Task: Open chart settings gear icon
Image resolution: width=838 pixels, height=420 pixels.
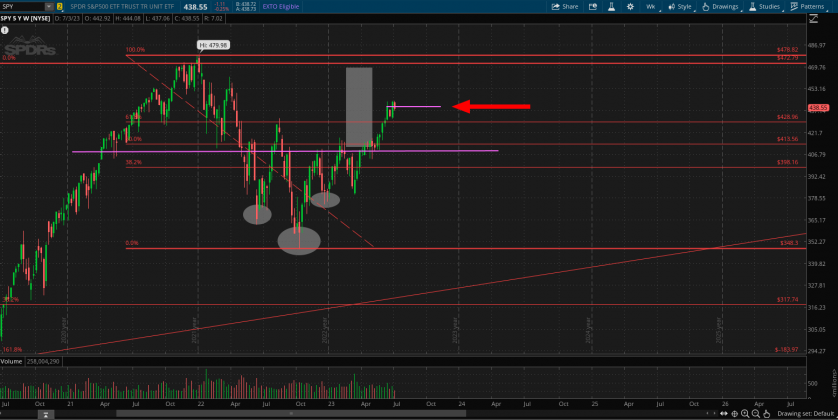Action: 630,6
